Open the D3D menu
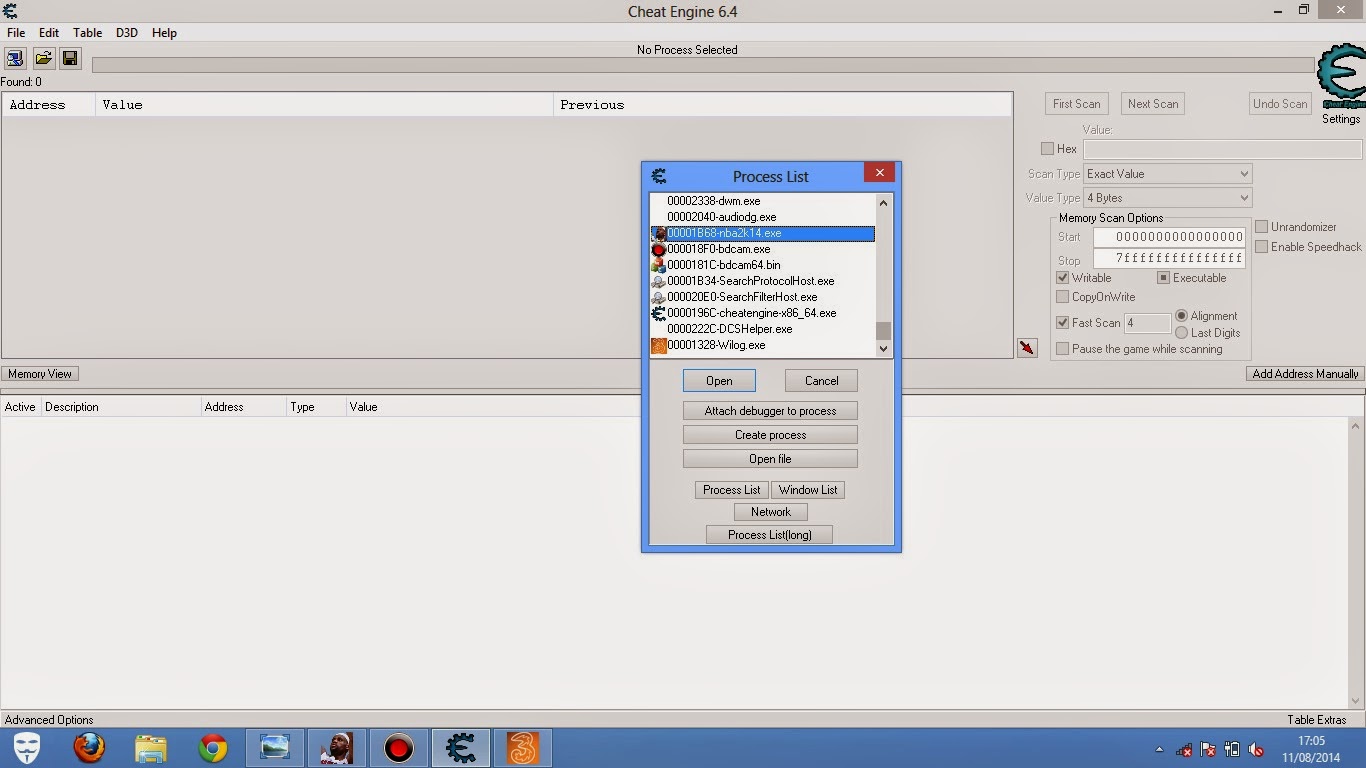The image size is (1366, 768). tap(126, 32)
